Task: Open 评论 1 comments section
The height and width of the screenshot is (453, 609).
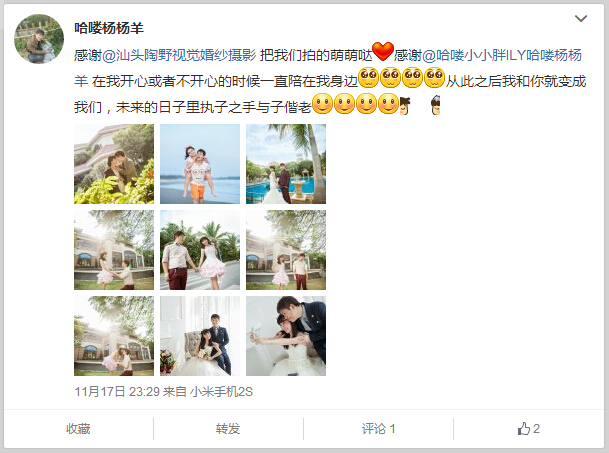Action: point(378,429)
